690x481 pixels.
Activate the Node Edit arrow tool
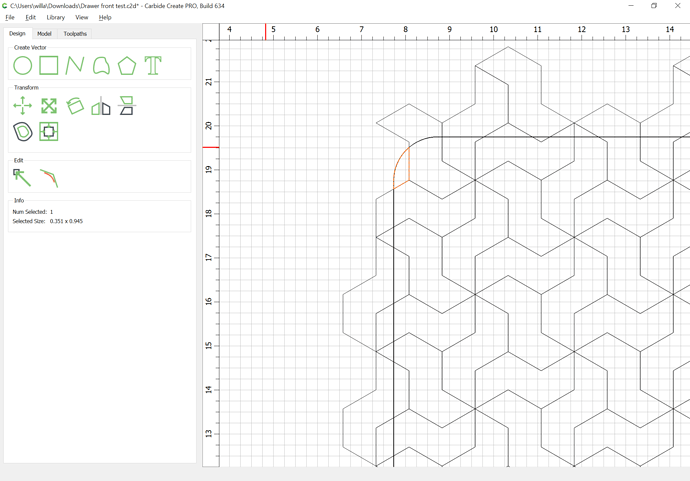22,178
